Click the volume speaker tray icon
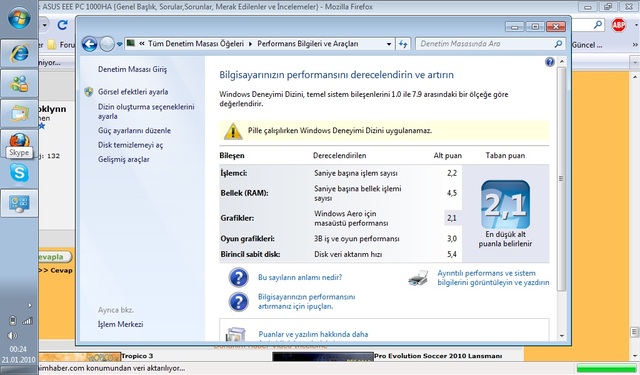Viewport: 640px width, 375px height. [x=12, y=335]
